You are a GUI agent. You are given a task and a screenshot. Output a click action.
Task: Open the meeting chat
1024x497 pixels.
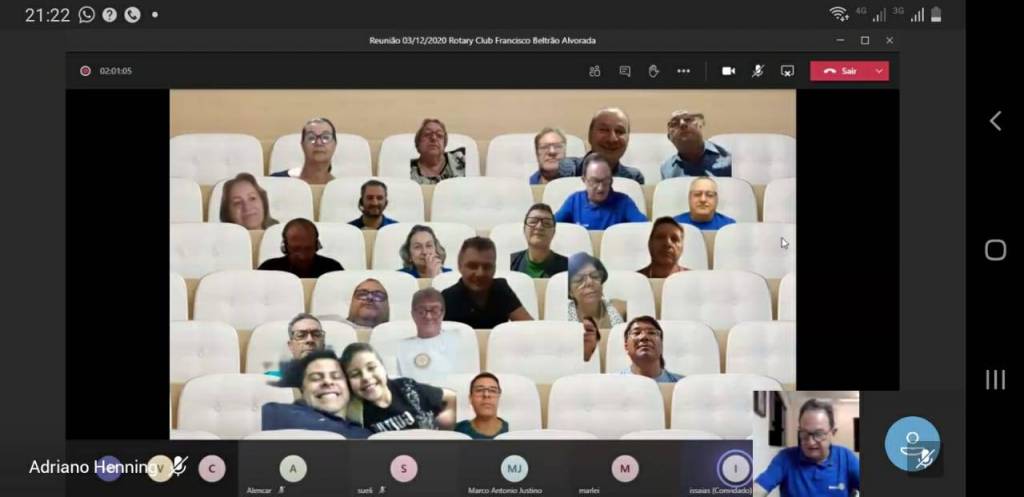[x=625, y=71]
